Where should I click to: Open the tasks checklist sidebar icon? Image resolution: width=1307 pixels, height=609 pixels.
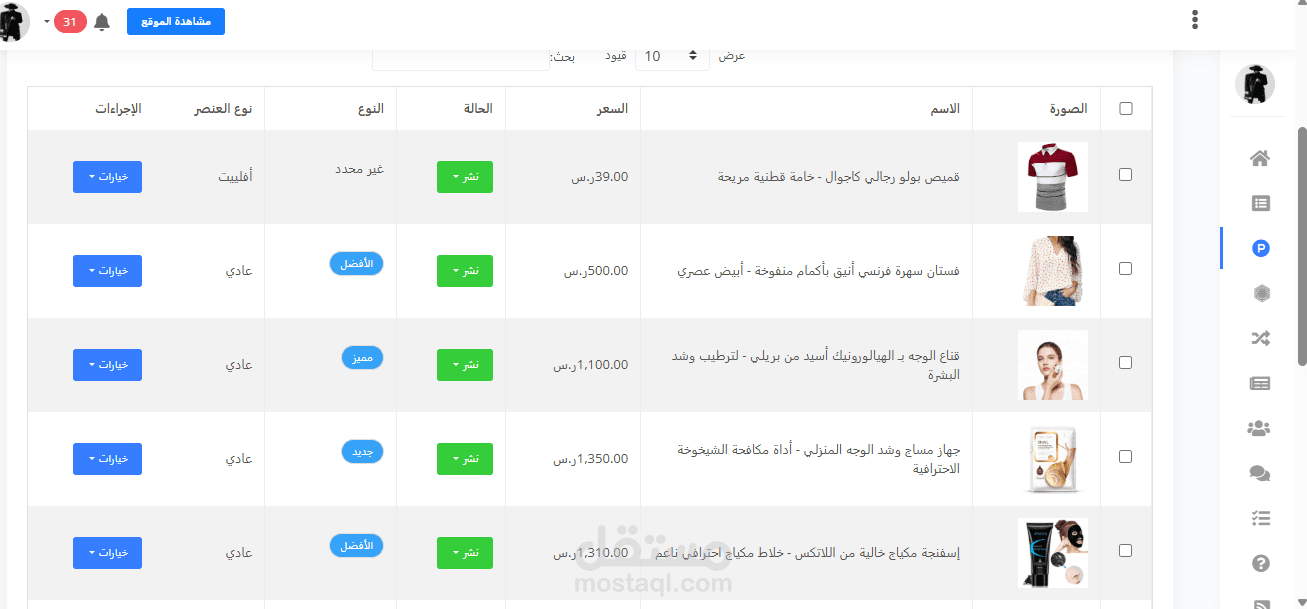click(x=1260, y=518)
